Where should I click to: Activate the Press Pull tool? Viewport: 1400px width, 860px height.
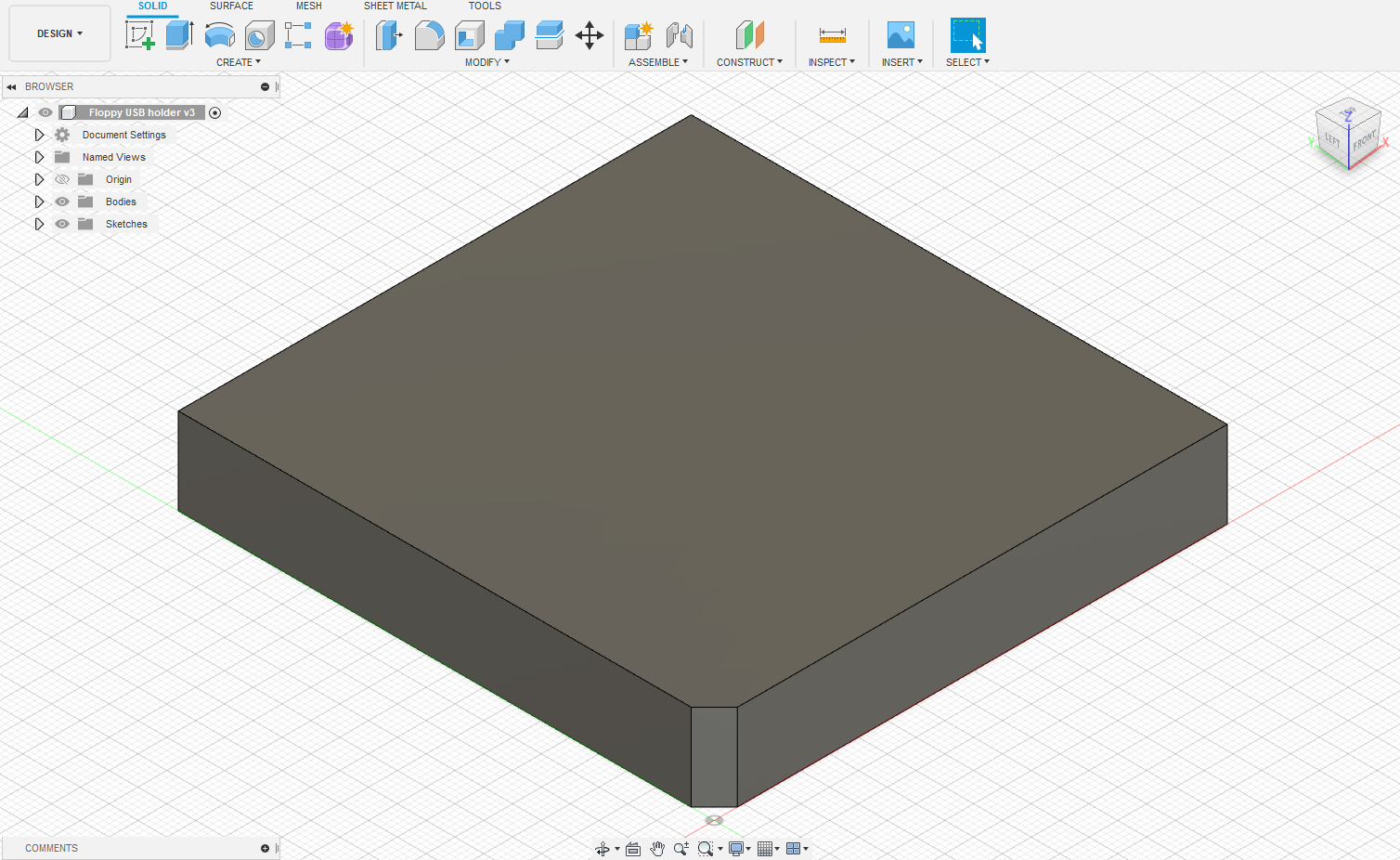389,35
